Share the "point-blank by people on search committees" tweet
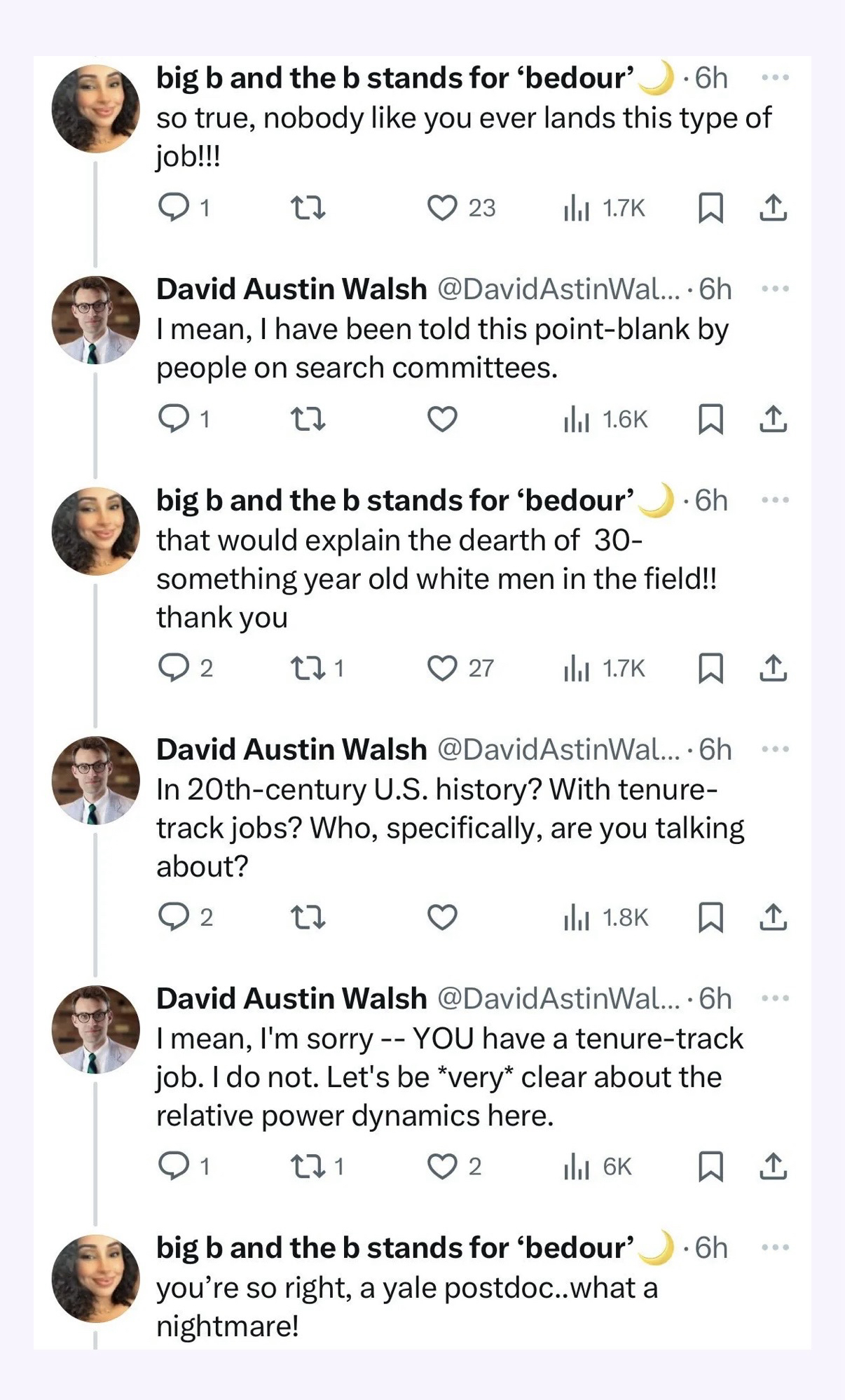The width and height of the screenshot is (845, 1400). click(x=773, y=420)
